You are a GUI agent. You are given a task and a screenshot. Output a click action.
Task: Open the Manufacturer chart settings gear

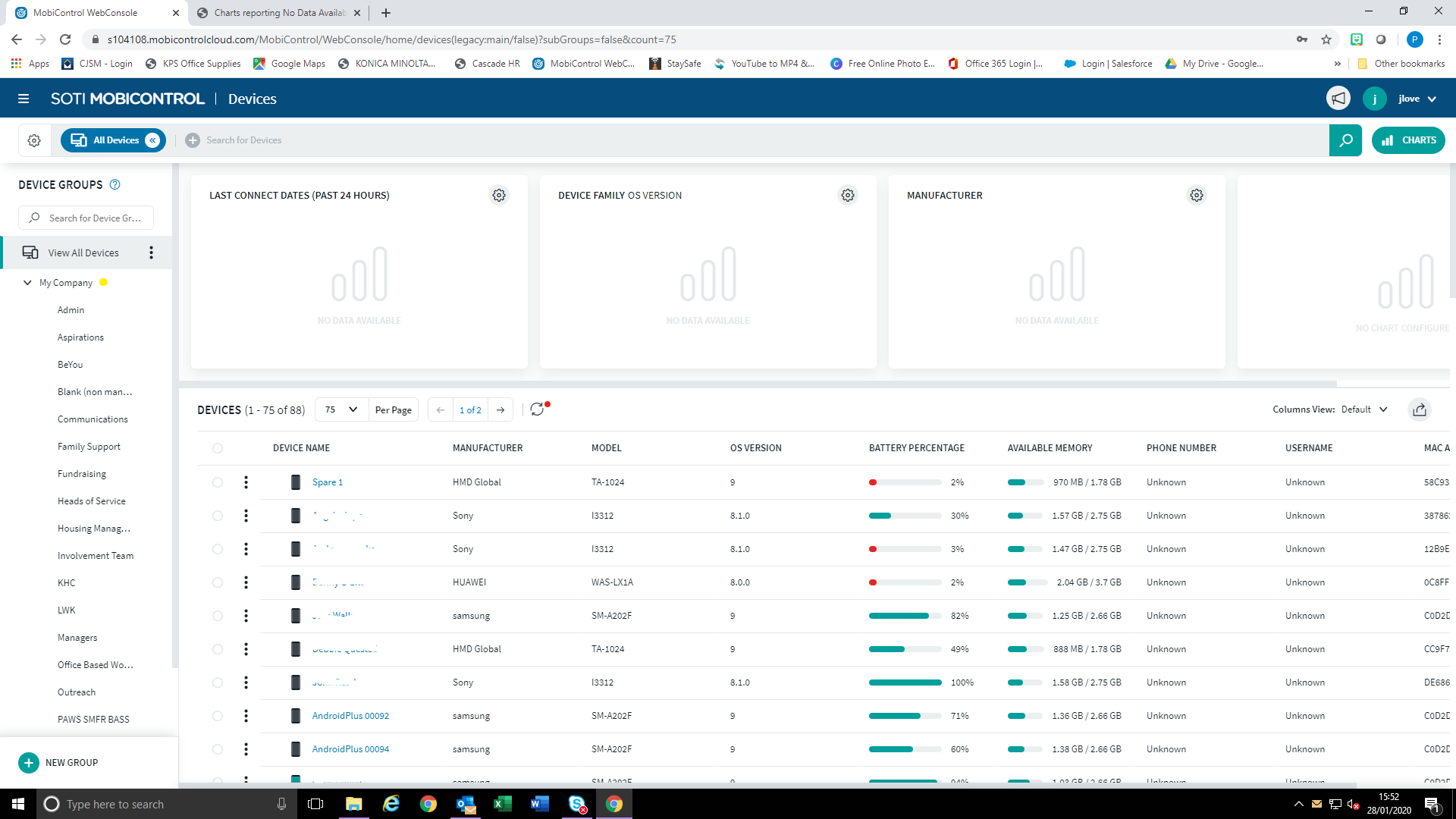point(1197,195)
